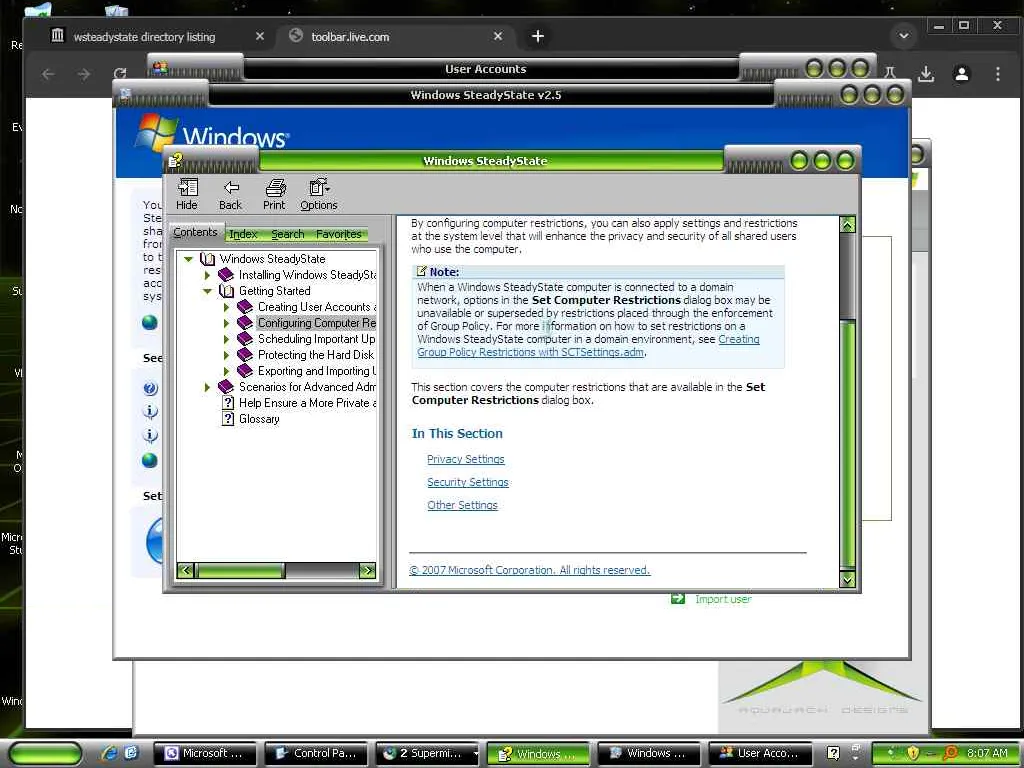1024x768 pixels.
Task: Click the Glossary page icon
Action: tap(228, 419)
